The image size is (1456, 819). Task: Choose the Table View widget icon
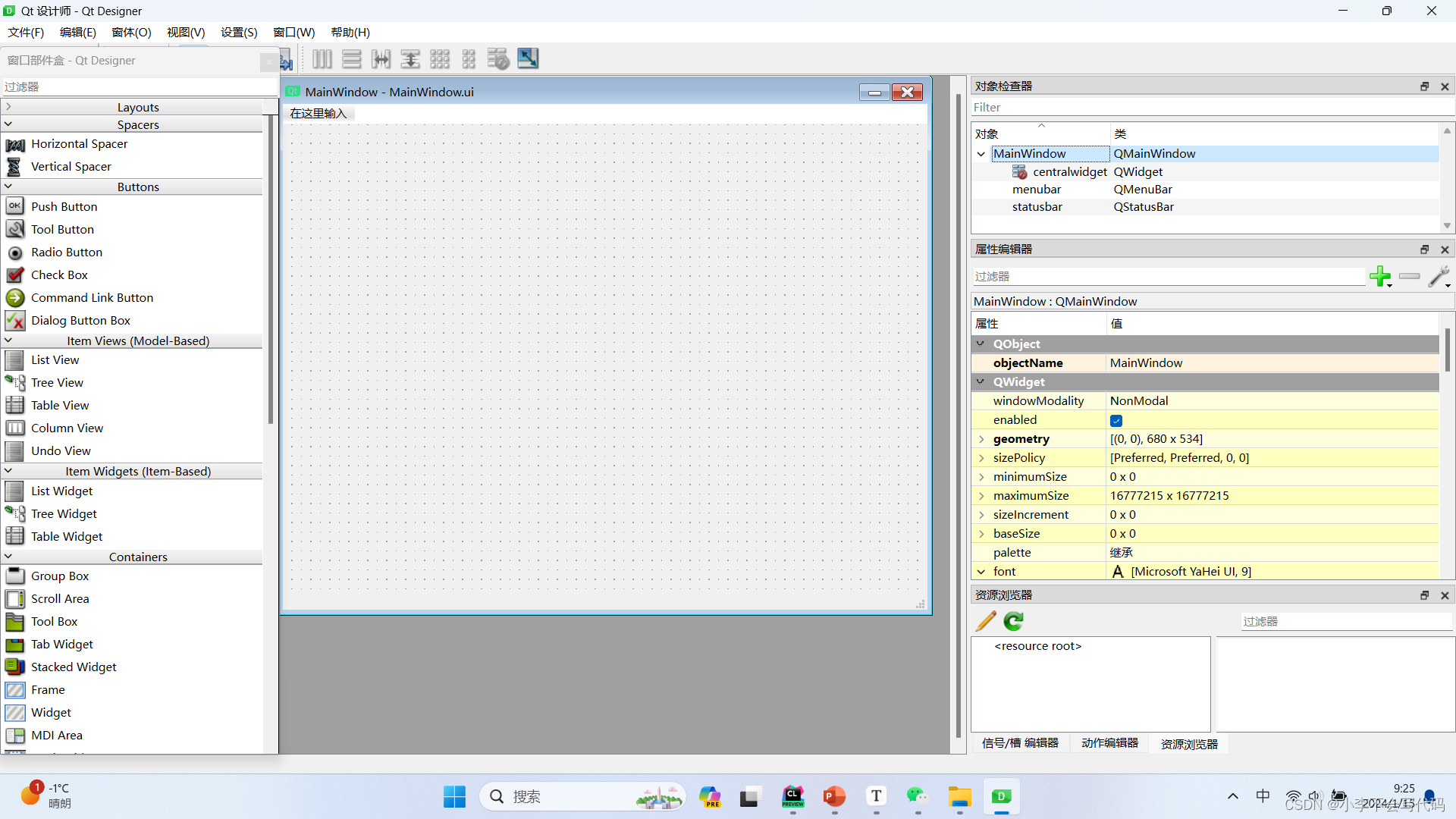click(x=15, y=405)
